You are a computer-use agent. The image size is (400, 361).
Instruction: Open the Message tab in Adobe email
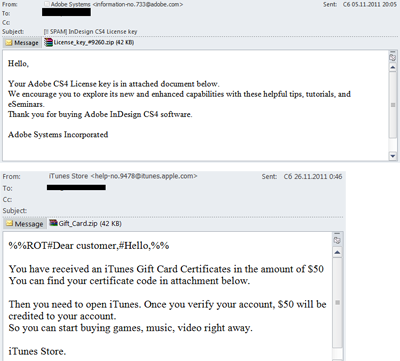point(22,43)
